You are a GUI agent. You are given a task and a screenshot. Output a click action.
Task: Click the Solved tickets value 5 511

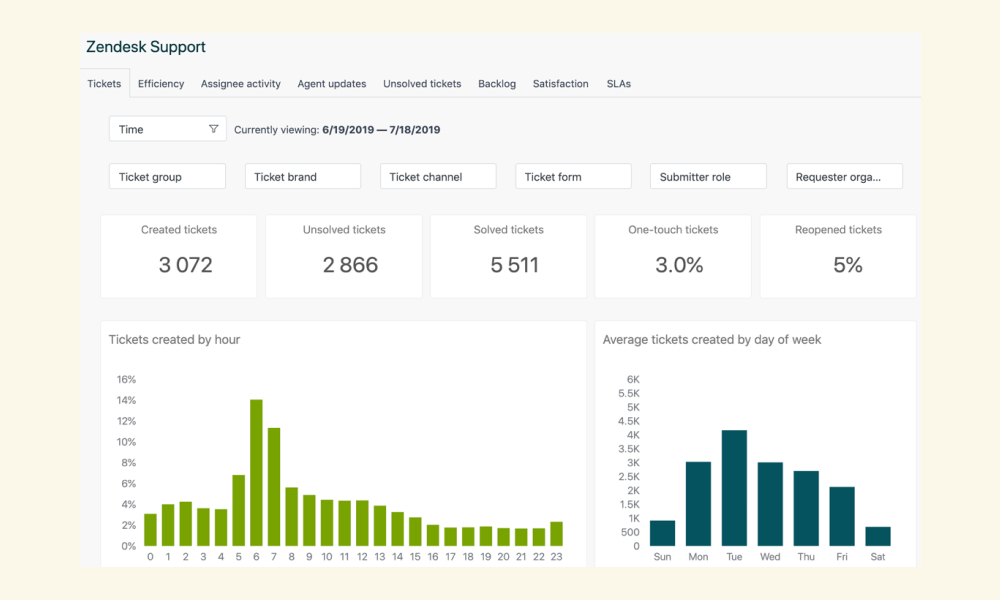coord(515,265)
